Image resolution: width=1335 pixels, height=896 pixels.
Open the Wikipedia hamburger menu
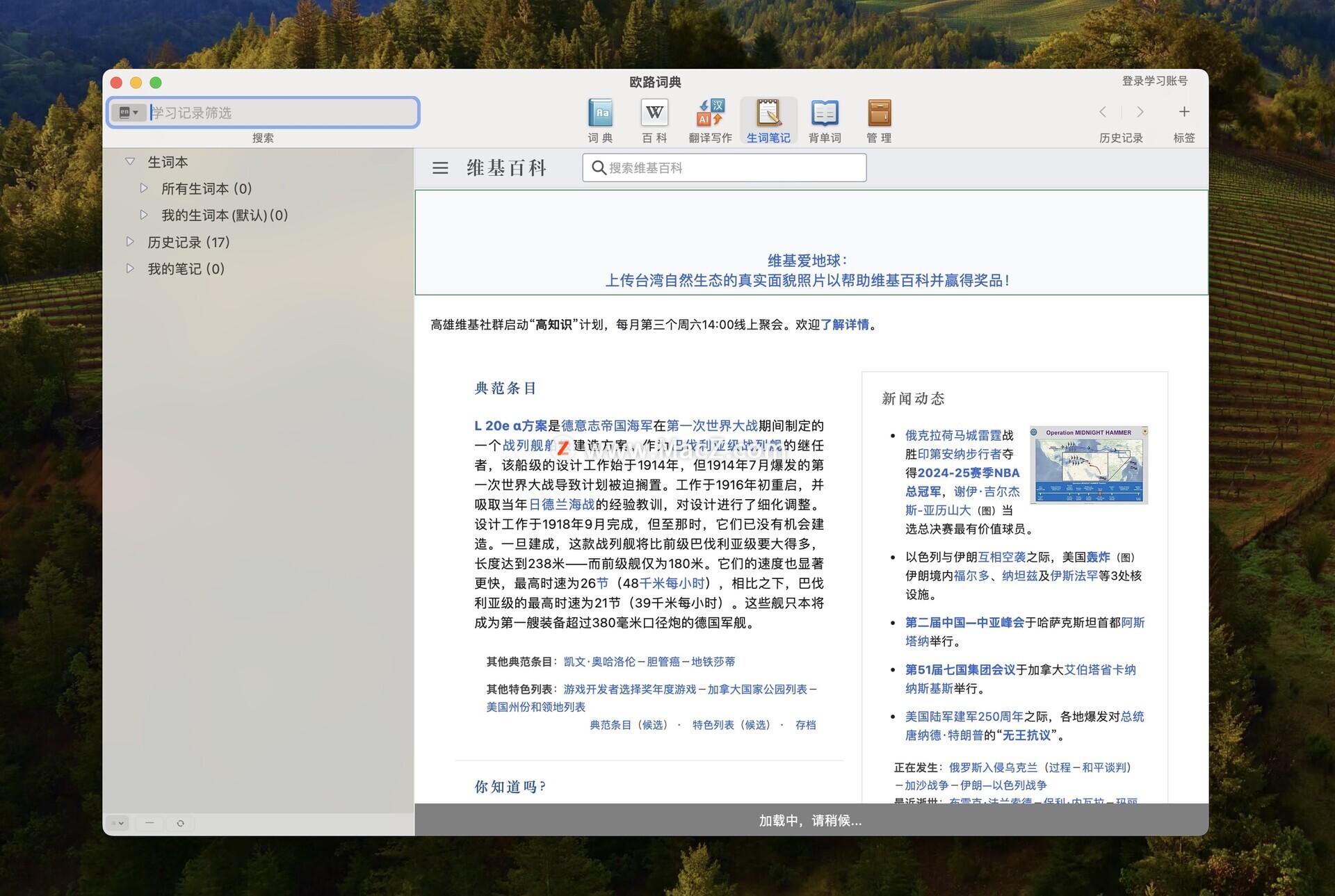[440, 168]
